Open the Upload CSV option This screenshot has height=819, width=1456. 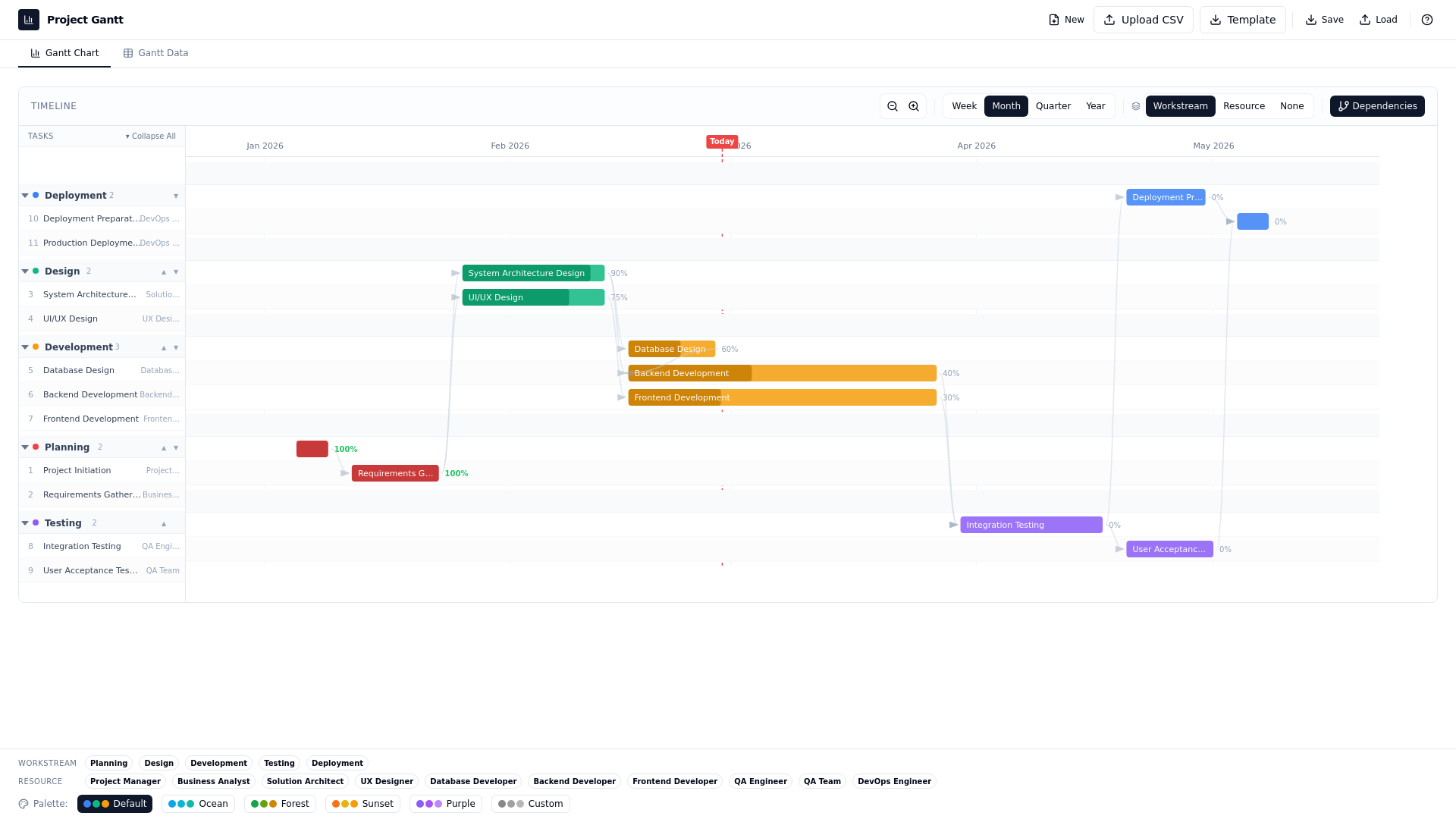pyautogui.click(x=1144, y=19)
